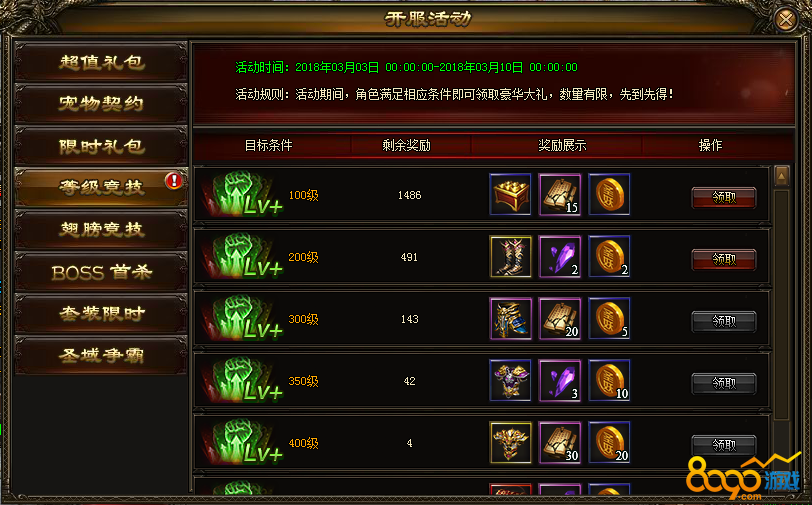Select the boots reward icon in 200级 row
Screen dimensions: 812x505
[x=510, y=256]
